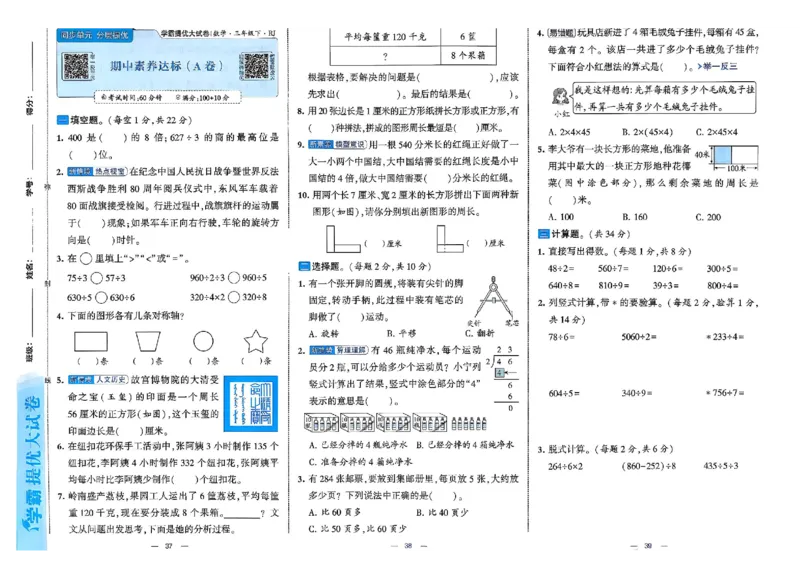The image size is (800, 566).
Task: Choose option C. 翻折
Action: (x=480, y=334)
